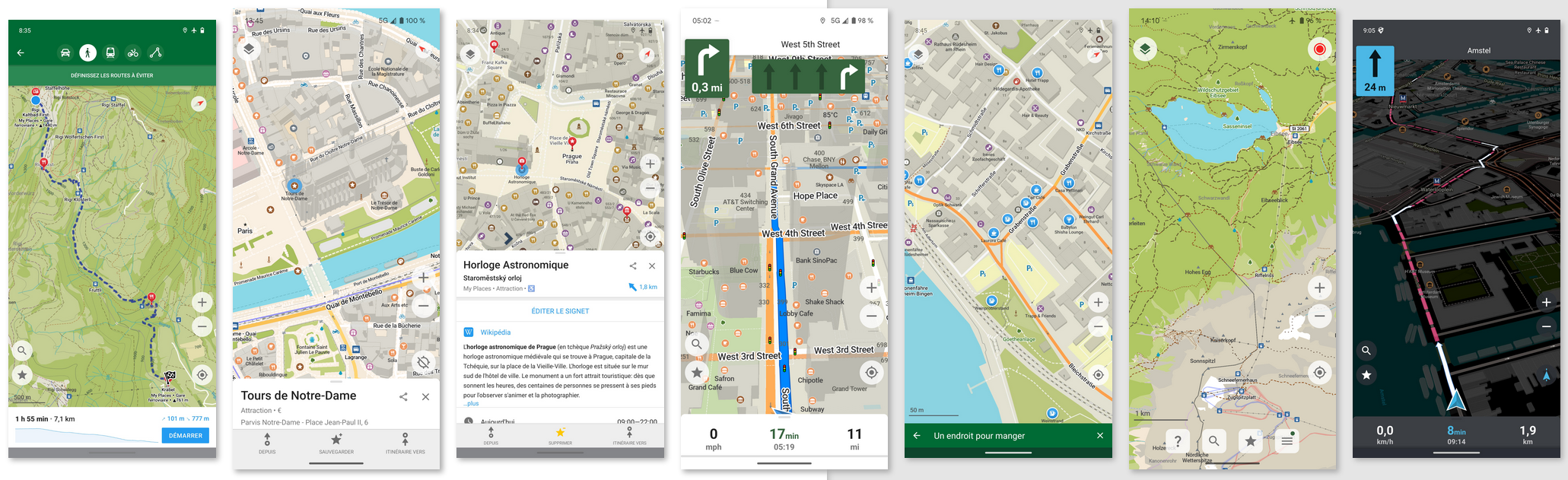The width and height of the screenshot is (1568, 480).
Task: Tap the SAUVEGARDER bookmark tab
Action: 336,443
